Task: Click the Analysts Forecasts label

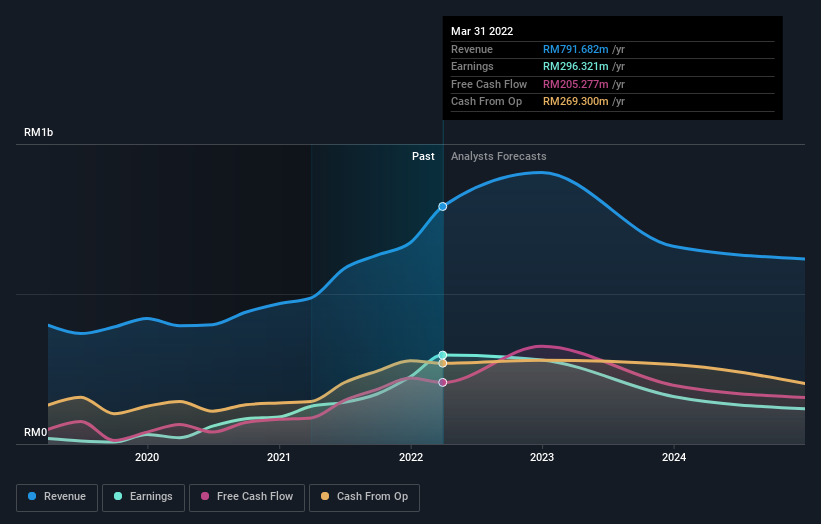Action: pos(498,156)
